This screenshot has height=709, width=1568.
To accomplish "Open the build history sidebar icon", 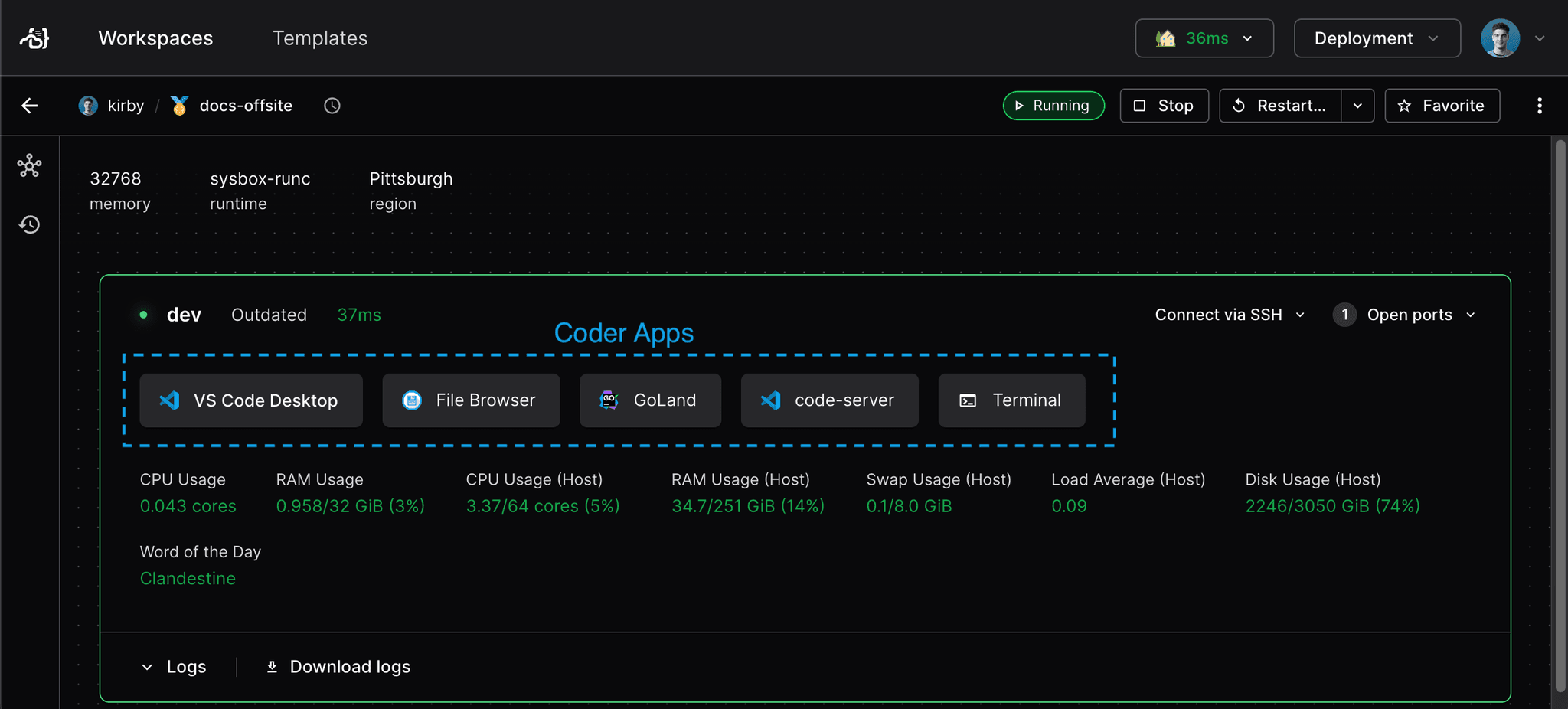I will tap(30, 224).
